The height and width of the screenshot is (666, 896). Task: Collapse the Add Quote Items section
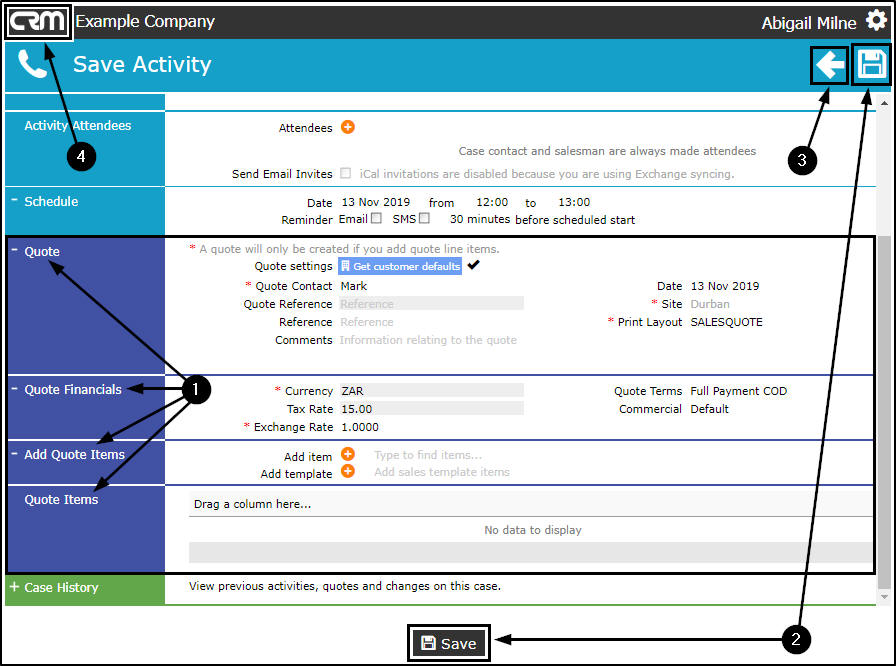(x=14, y=454)
